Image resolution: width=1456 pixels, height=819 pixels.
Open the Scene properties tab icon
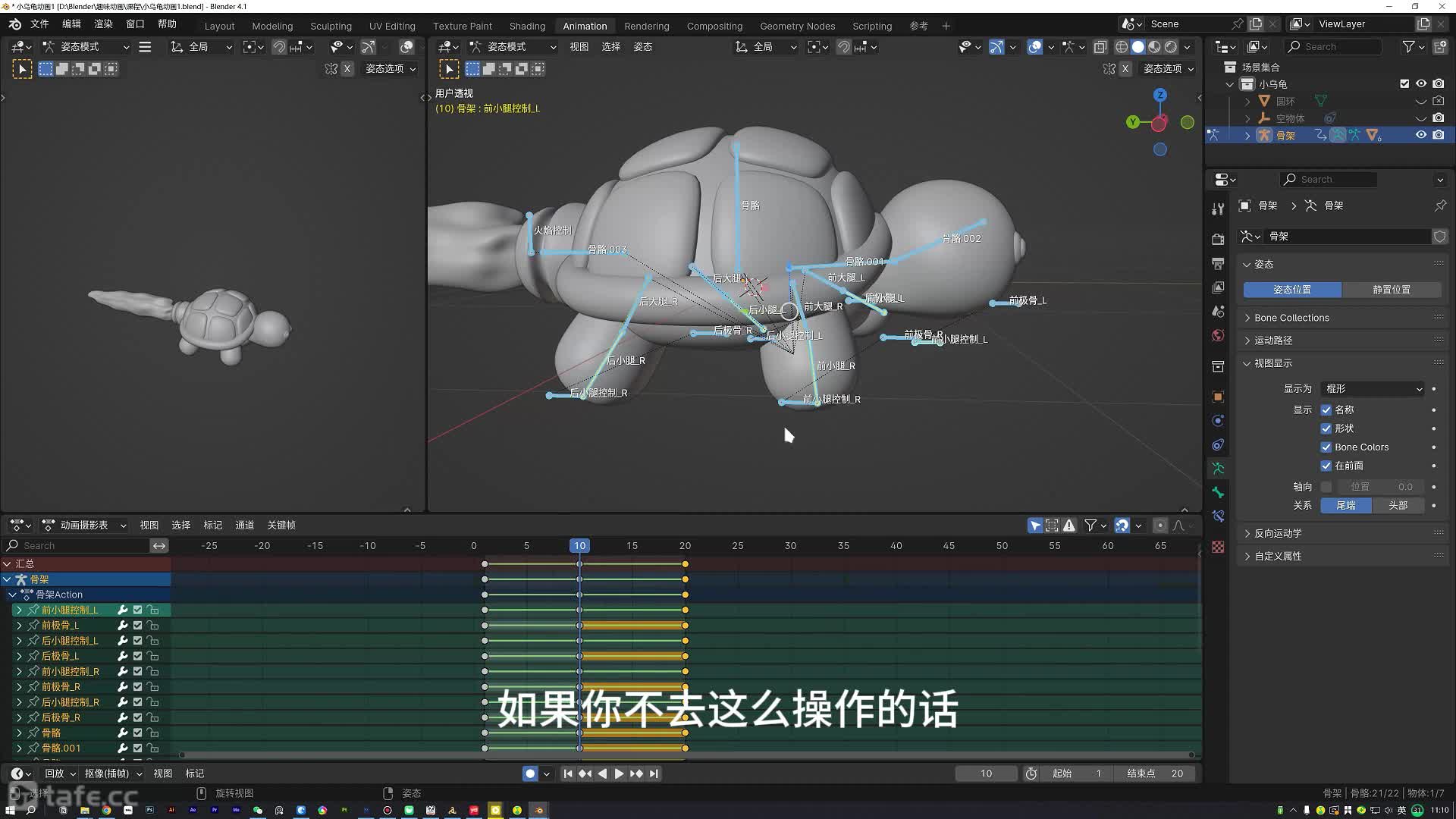[x=1218, y=312]
